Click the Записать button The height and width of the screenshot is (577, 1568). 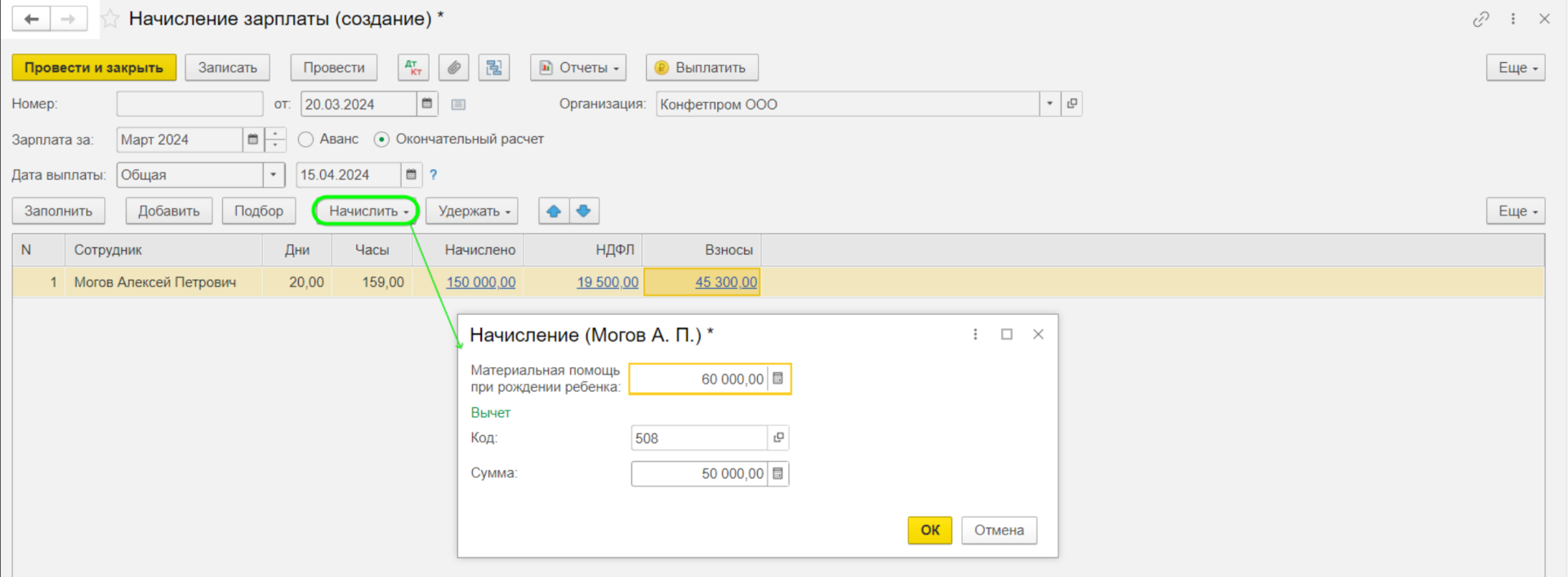pos(228,68)
